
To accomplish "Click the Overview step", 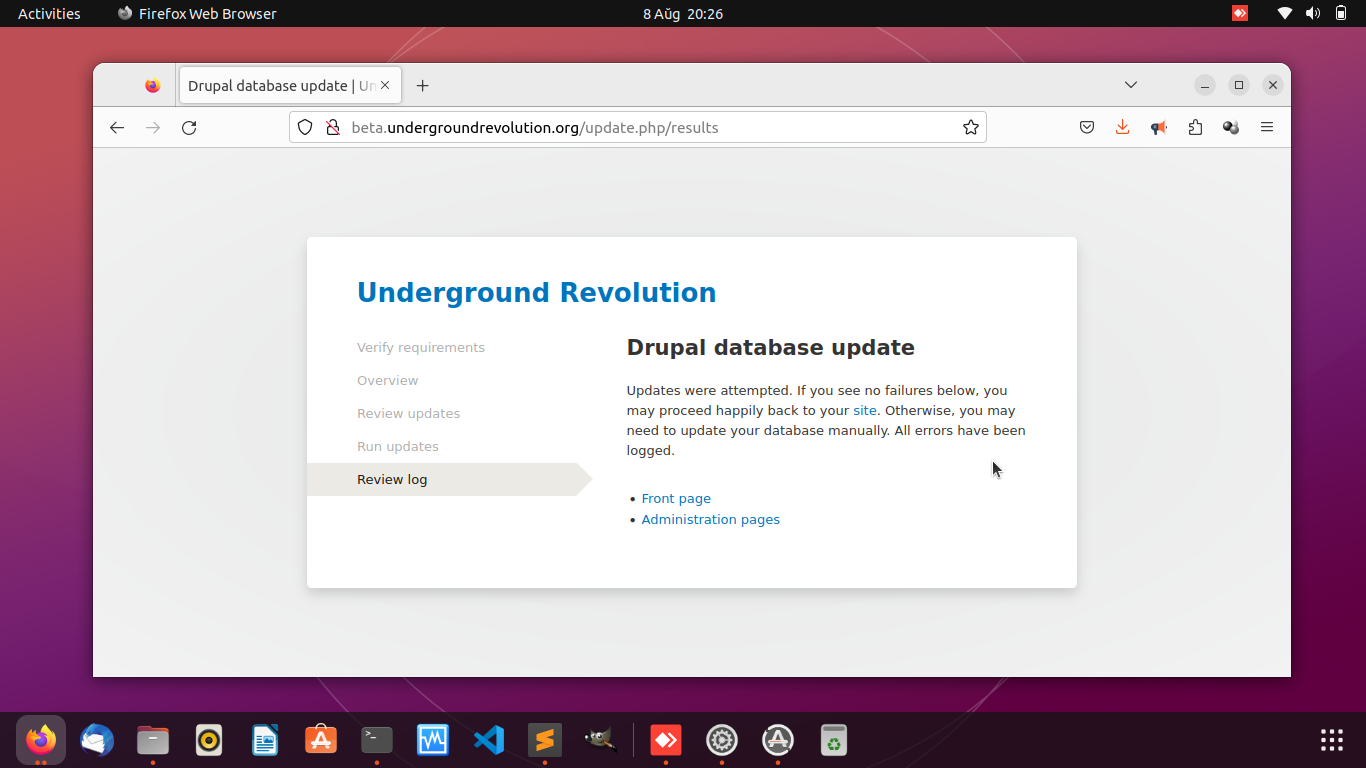I will pyautogui.click(x=388, y=381).
